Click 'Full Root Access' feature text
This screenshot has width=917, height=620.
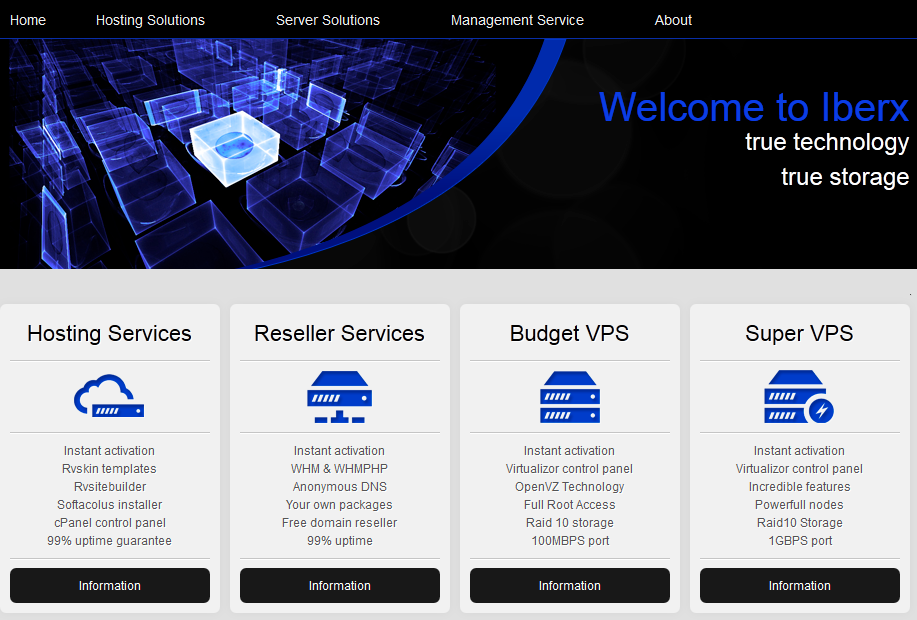pyautogui.click(x=570, y=505)
